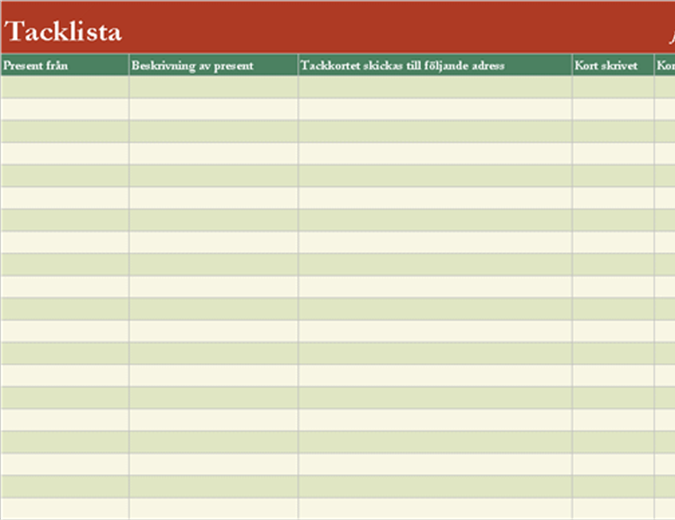Click second row cell under 'Present från'

65,109
